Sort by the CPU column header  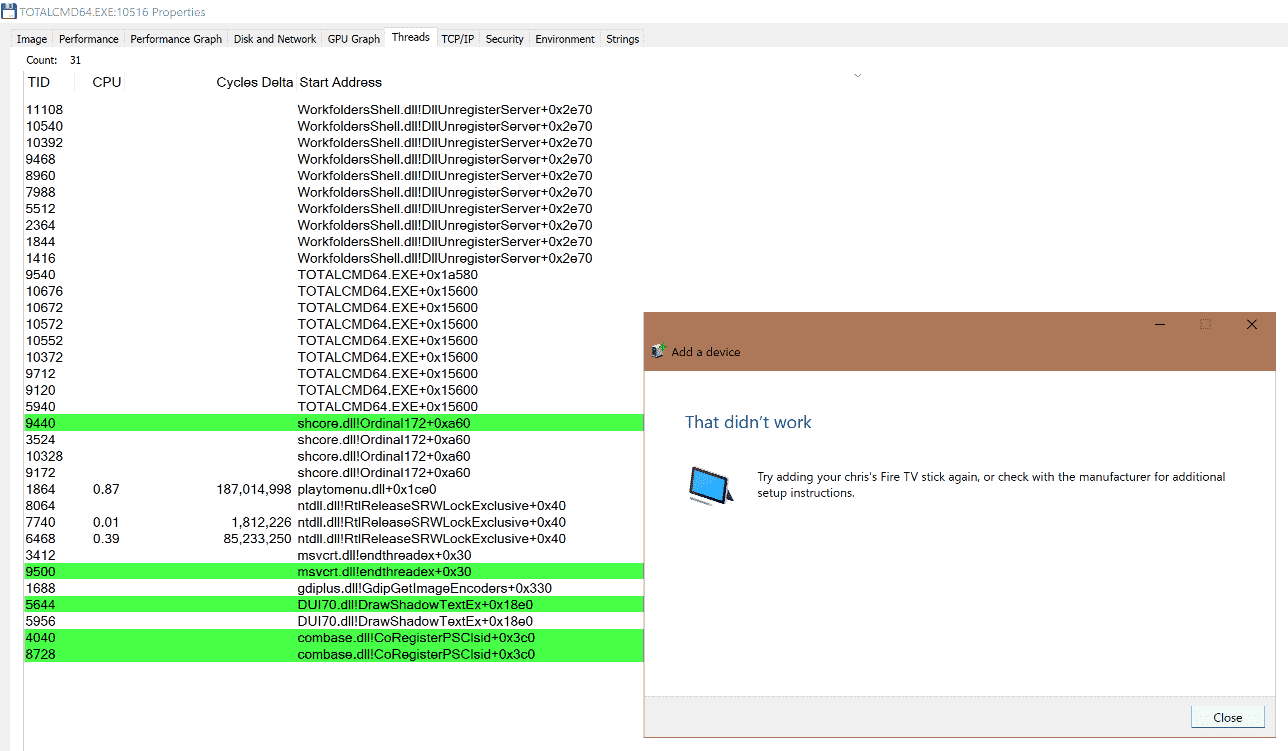pos(107,82)
